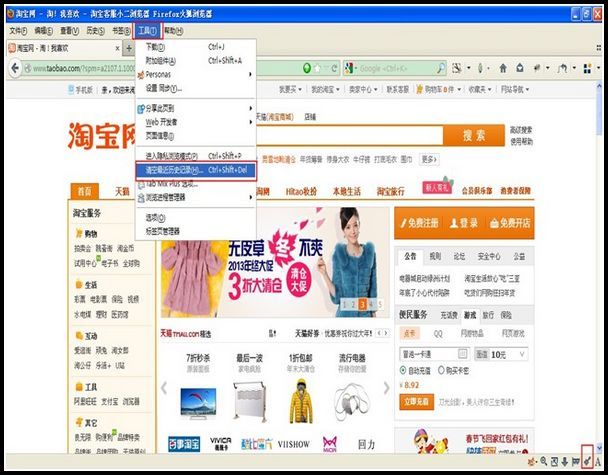Open 工具 menu in menu bar
The width and height of the screenshot is (608, 475).
(148, 31)
